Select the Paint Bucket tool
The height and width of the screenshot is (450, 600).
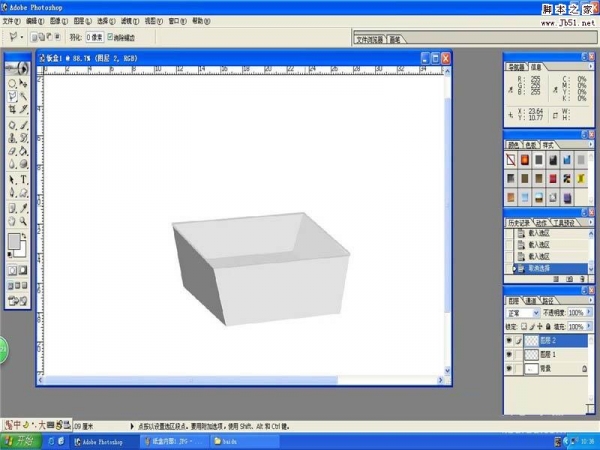point(23,151)
